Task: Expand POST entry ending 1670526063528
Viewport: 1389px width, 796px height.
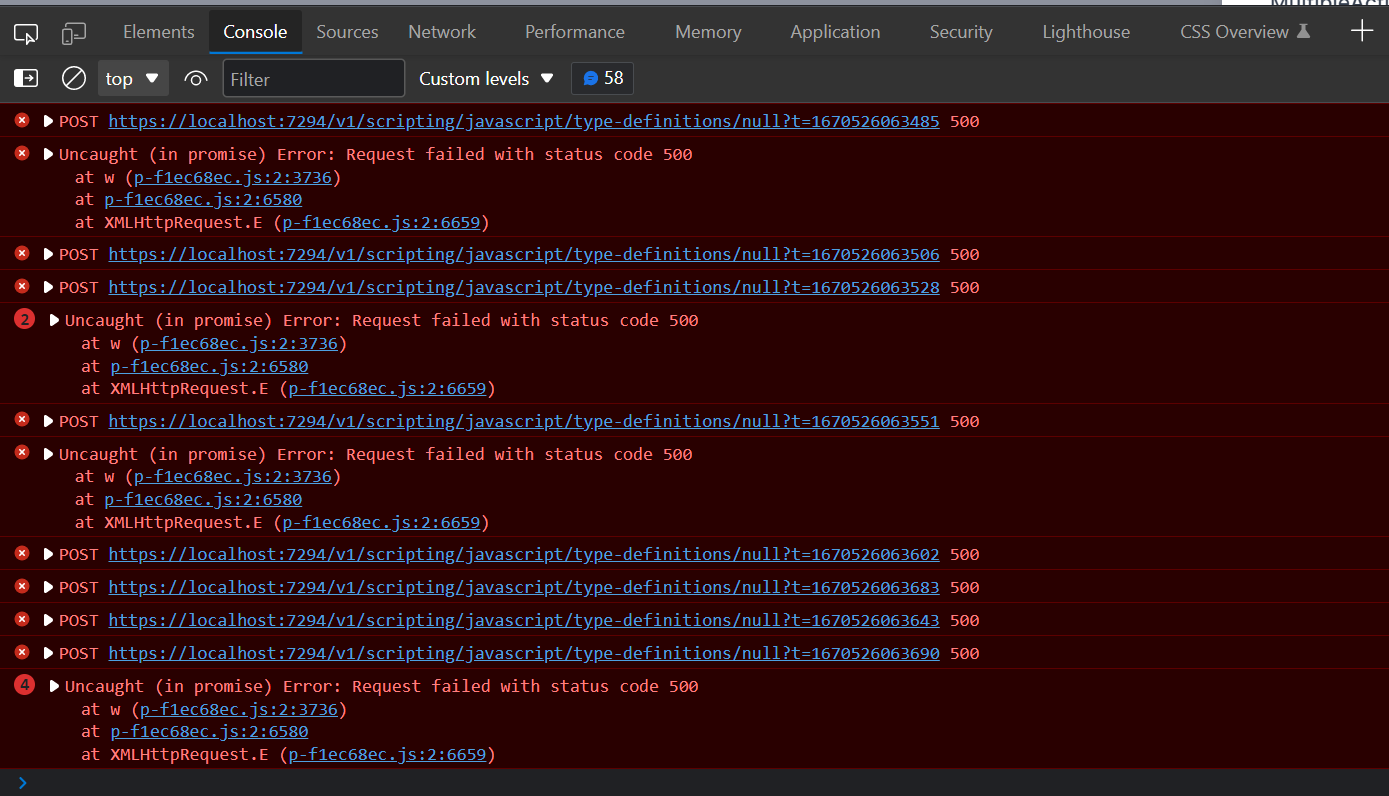Action: (x=48, y=287)
